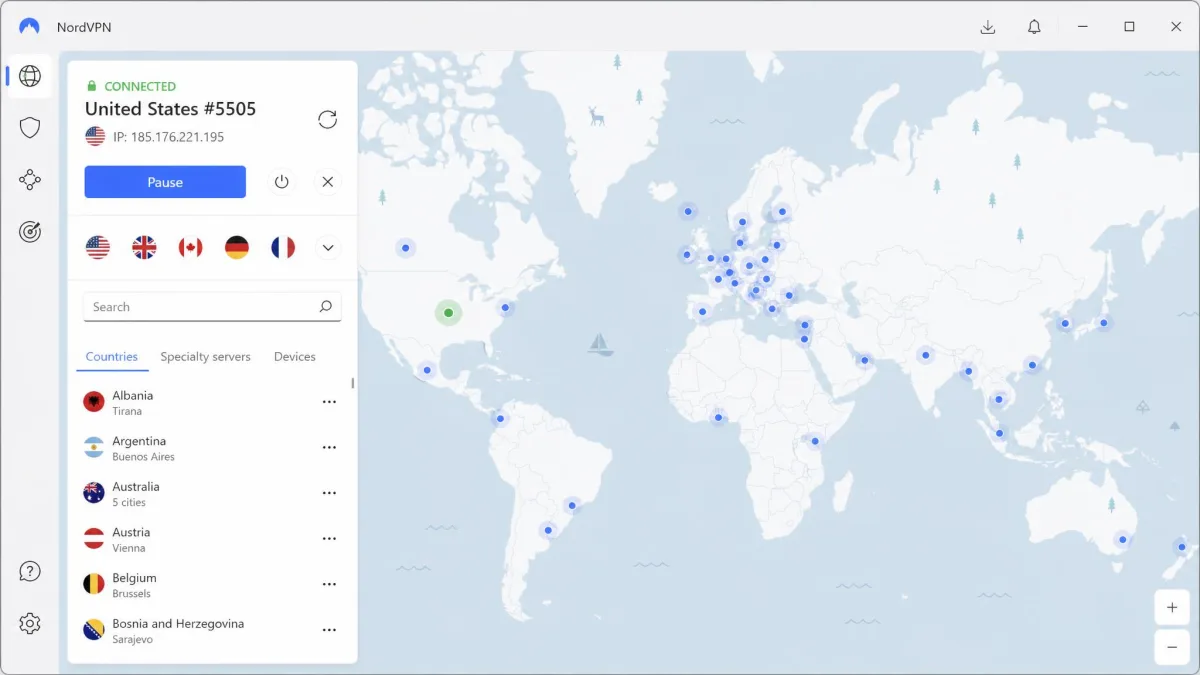Quick connect to United Kingdom flag

pyautogui.click(x=144, y=248)
